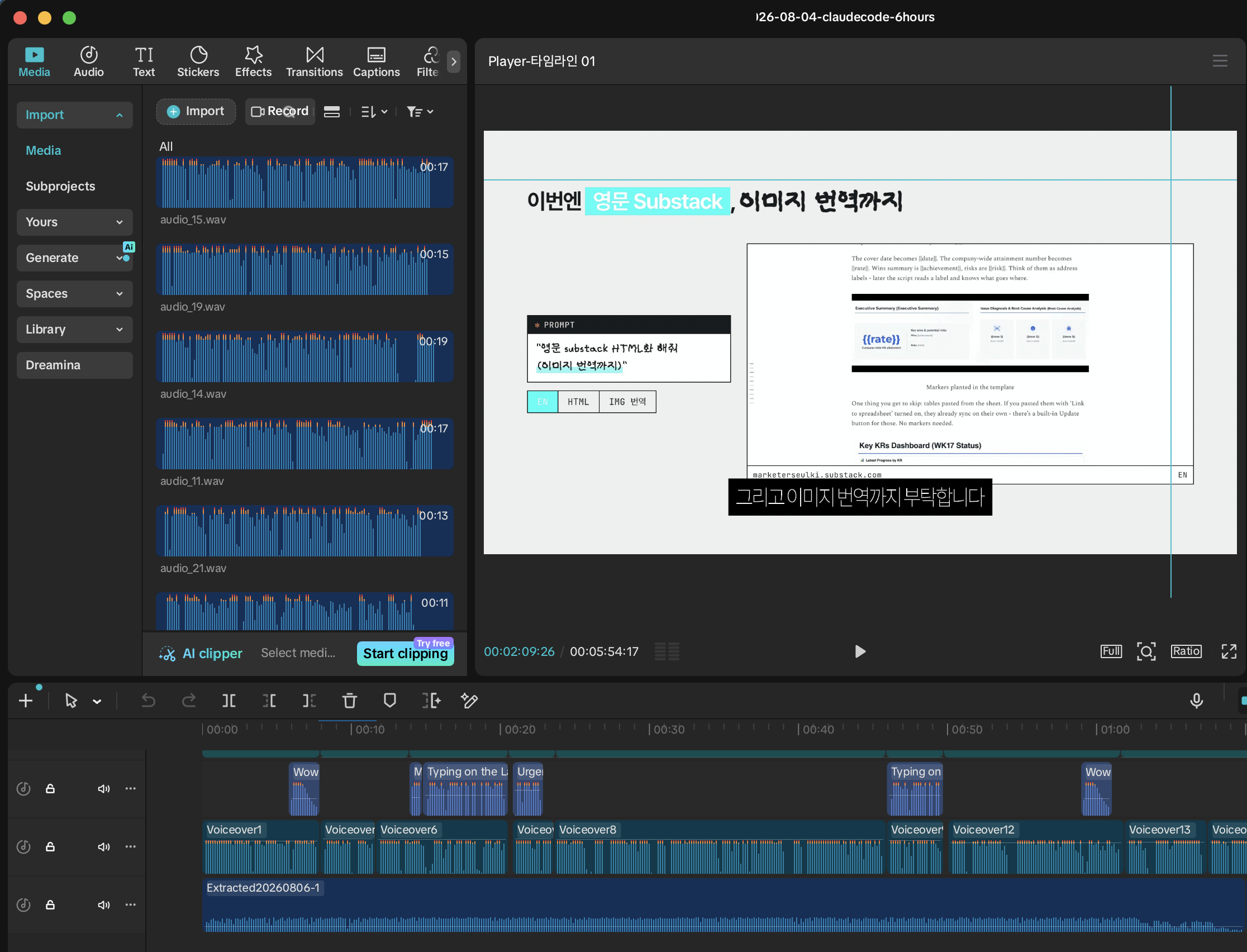Click the round track icon on Voiceover track
1247x952 pixels.
point(23,846)
